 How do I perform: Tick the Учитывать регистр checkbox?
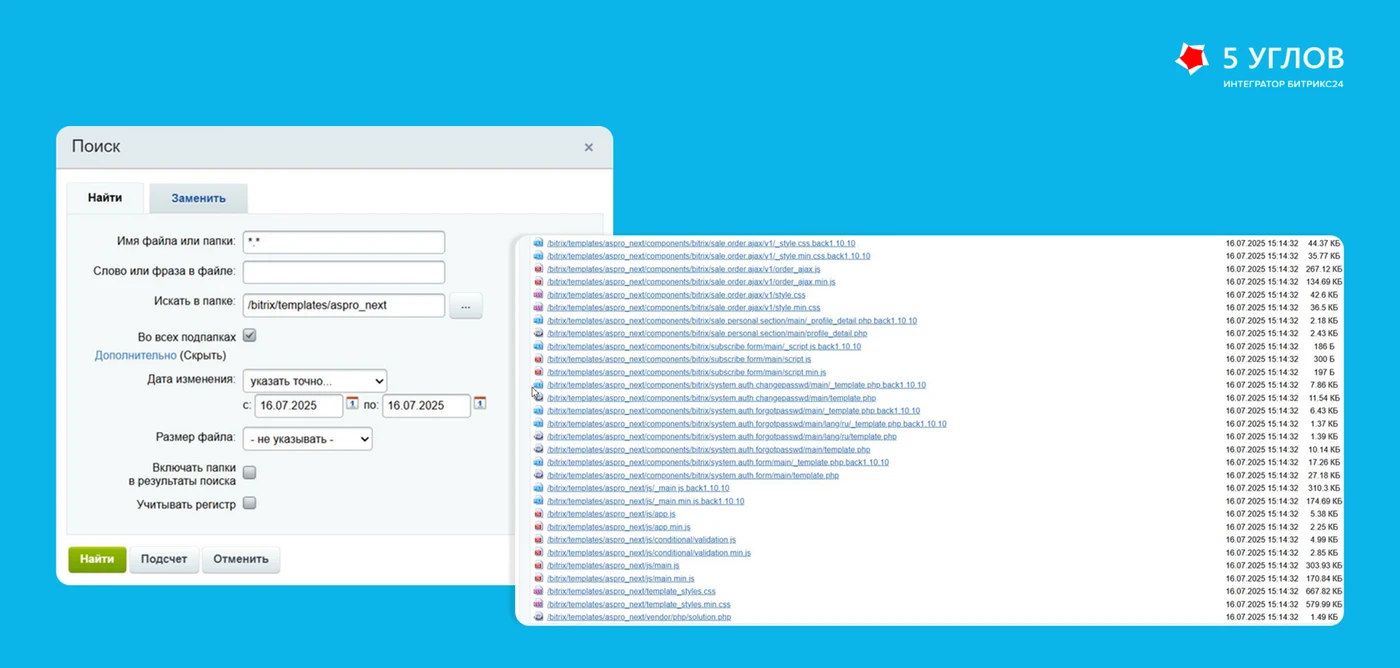pos(250,503)
